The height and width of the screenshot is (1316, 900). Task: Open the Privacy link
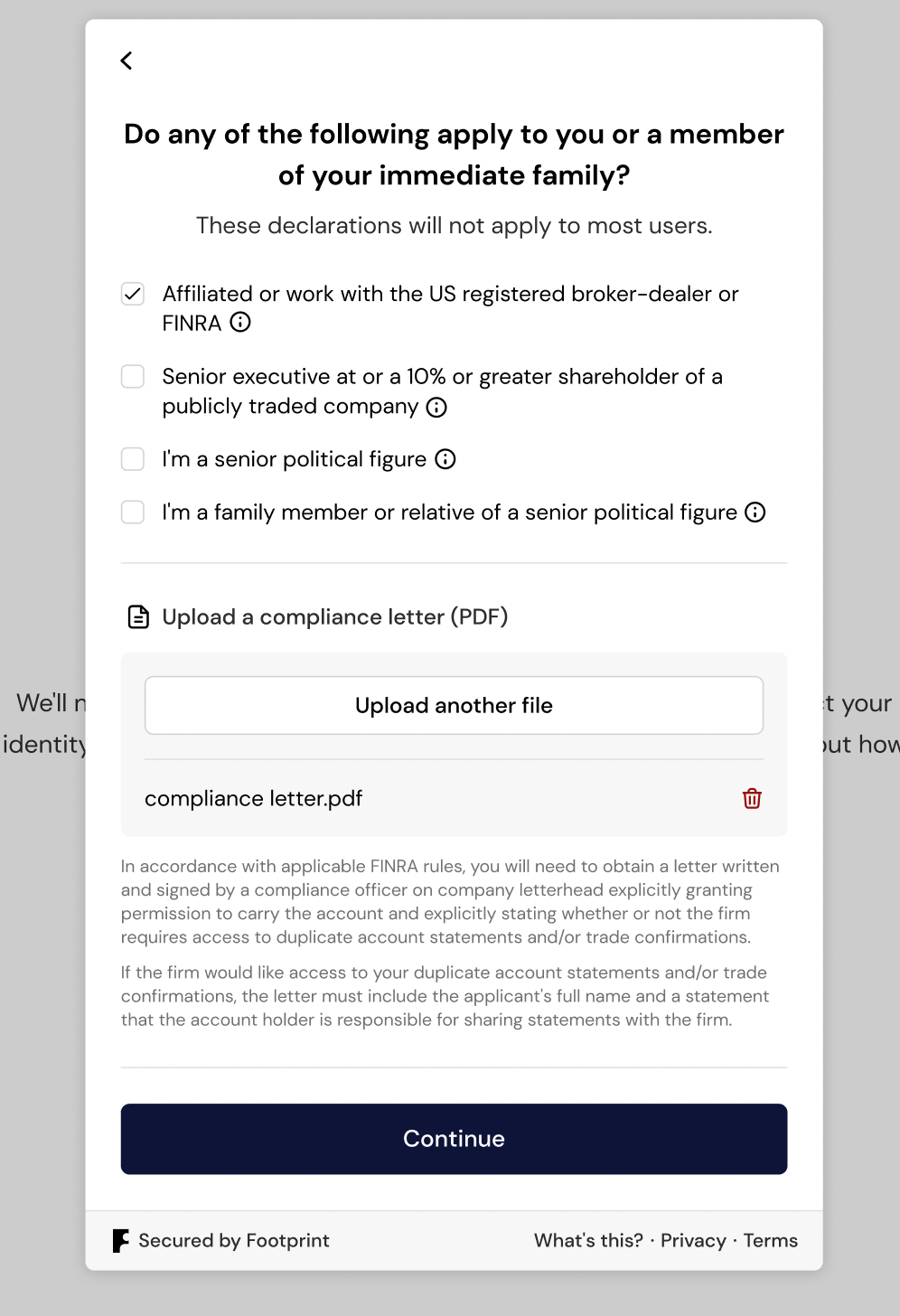click(693, 1240)
